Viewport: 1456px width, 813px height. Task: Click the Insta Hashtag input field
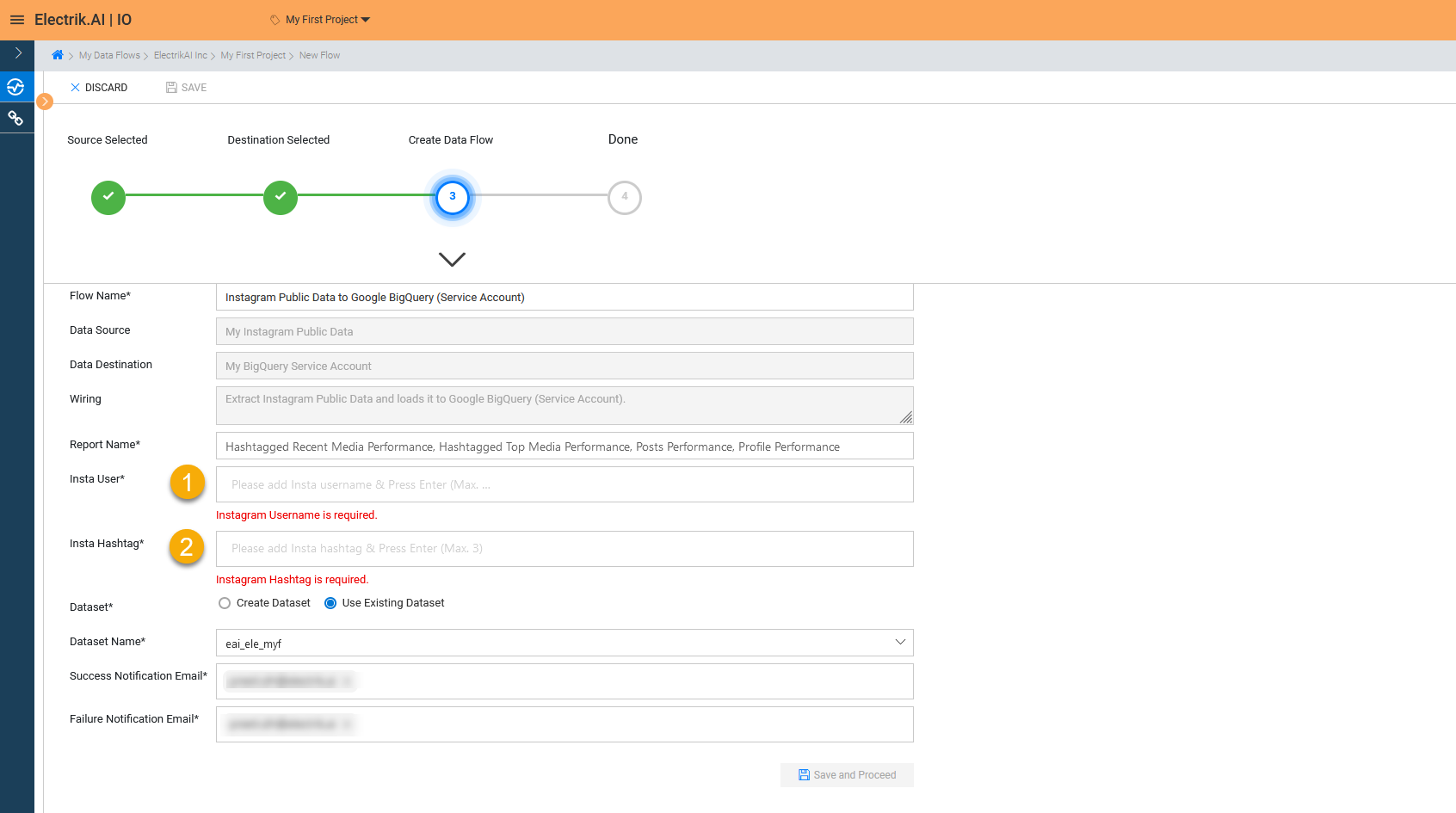(x=565, y=548)
